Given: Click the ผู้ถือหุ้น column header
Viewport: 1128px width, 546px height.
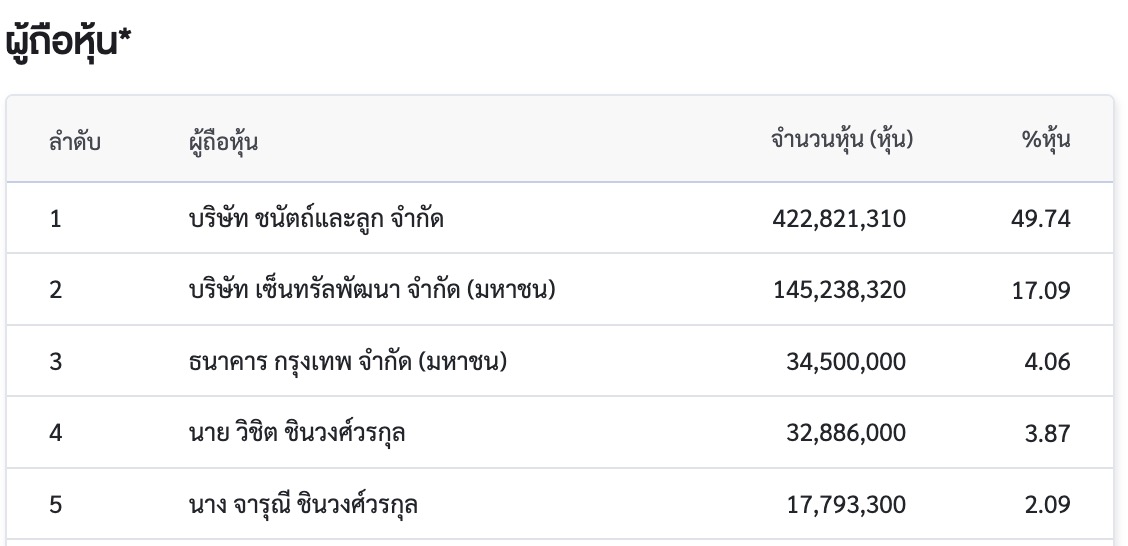Looking at the screenshot, I should click(x=222, y=141).
